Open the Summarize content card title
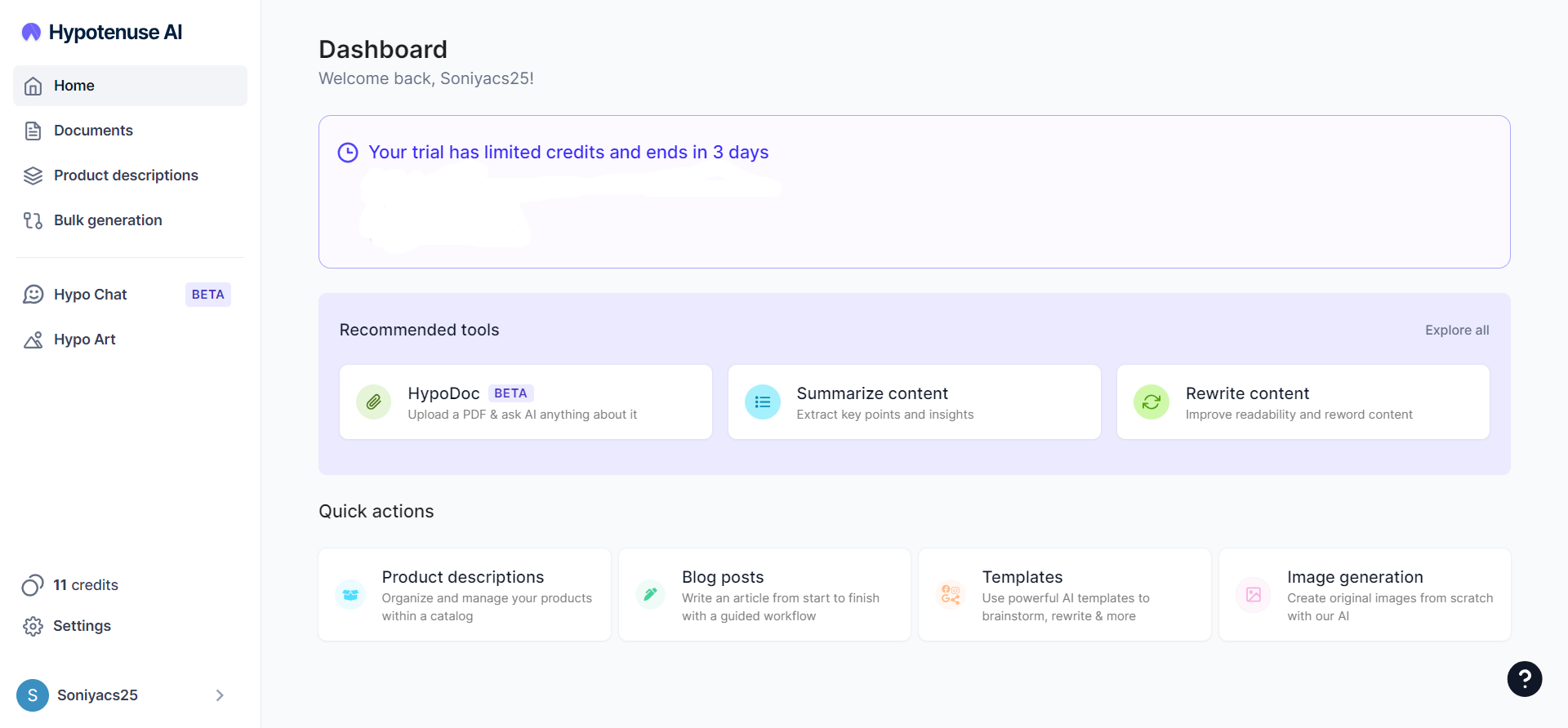This screenshot has width=1568, height=728. [872, 393]
